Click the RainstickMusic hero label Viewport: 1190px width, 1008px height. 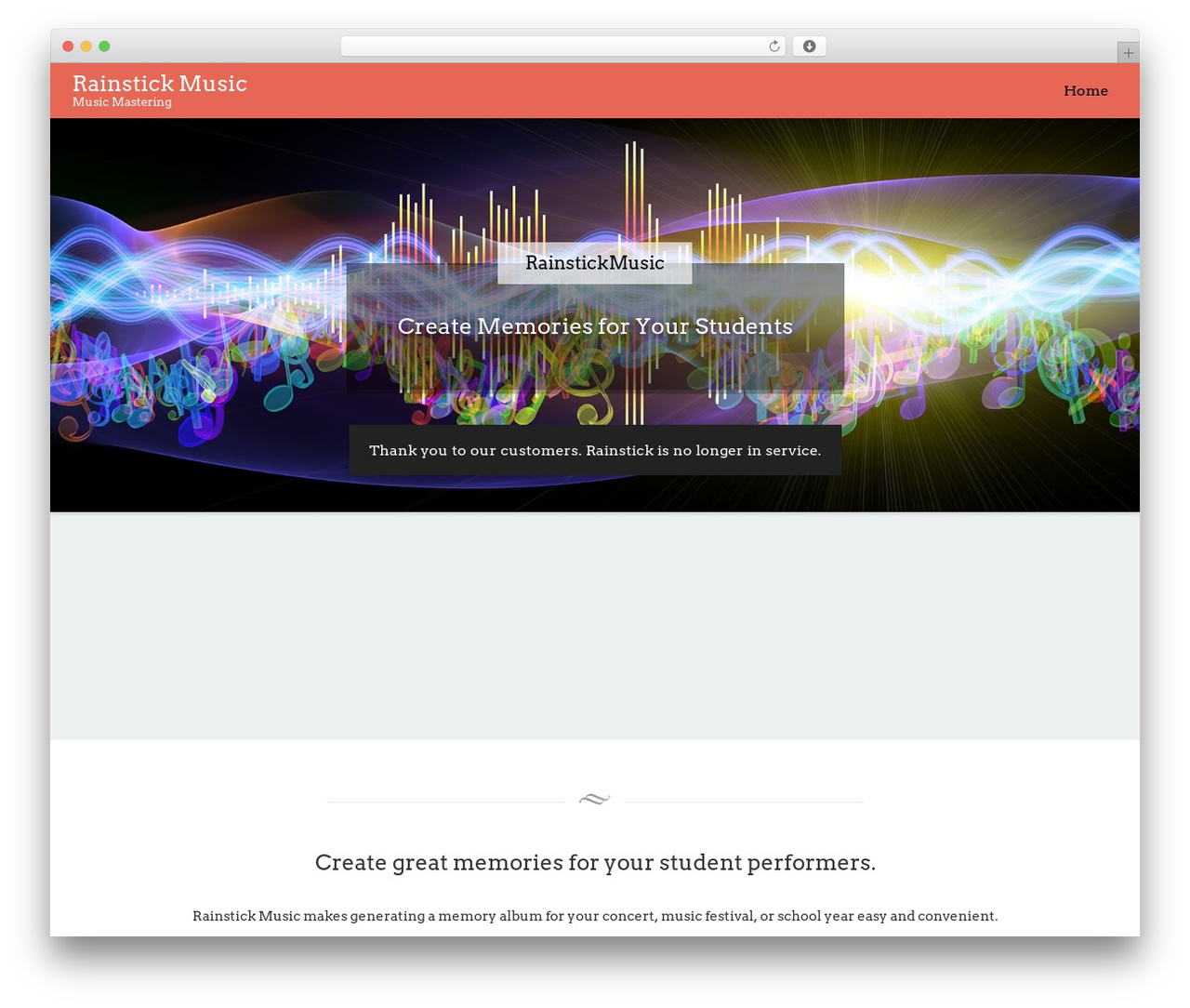point(595,263)
